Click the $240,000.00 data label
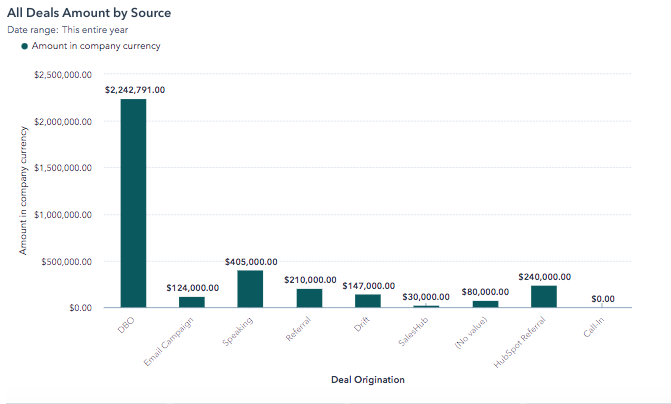The height and width of the screenshot is (404, 671). 545,277
